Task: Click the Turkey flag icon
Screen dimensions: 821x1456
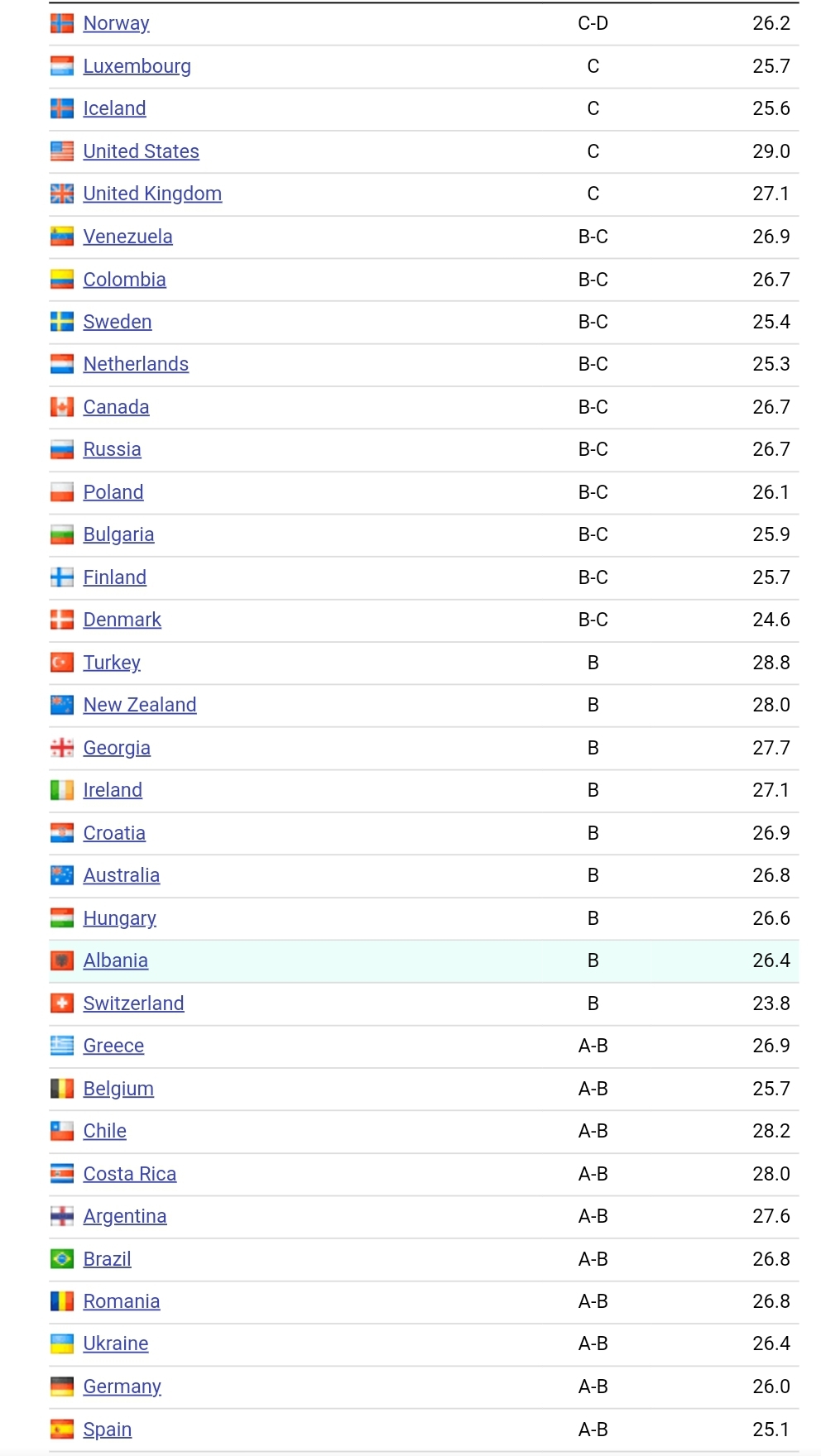Action: point(62,663)
